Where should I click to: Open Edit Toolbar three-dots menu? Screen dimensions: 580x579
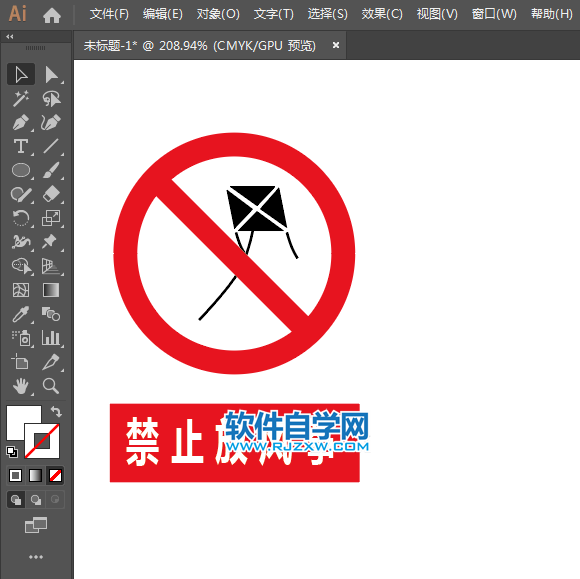36,557
